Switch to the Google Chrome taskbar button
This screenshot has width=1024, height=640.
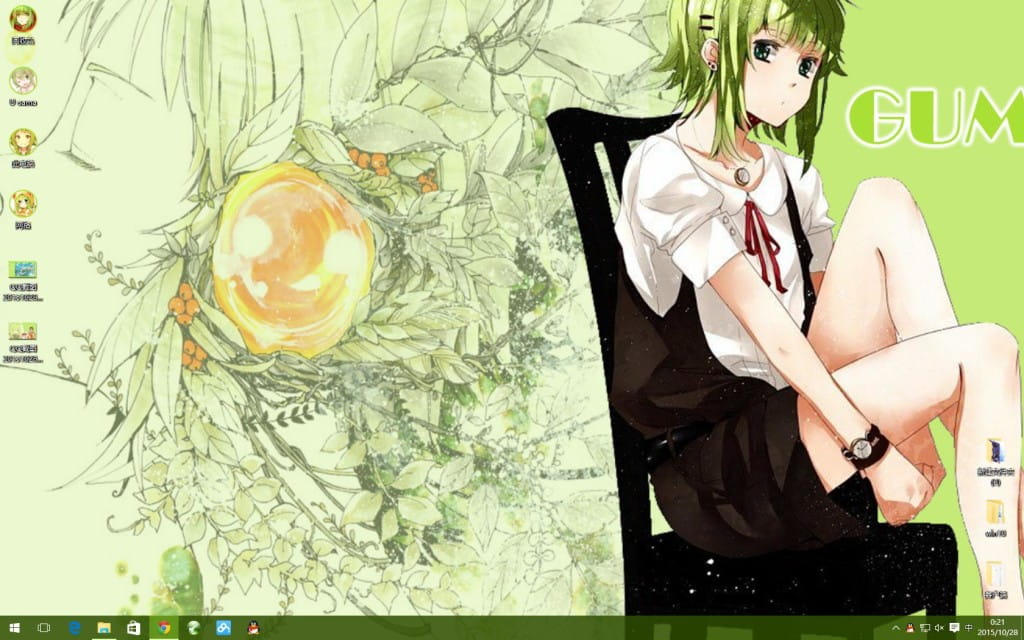tap(163, 628)
